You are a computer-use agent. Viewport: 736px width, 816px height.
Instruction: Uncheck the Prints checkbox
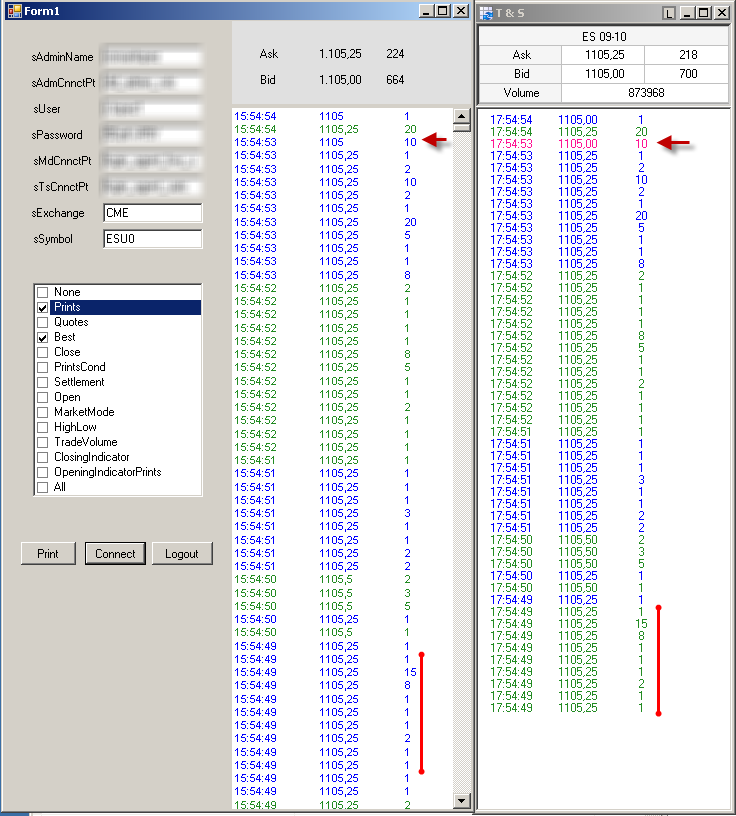point(43,308)
